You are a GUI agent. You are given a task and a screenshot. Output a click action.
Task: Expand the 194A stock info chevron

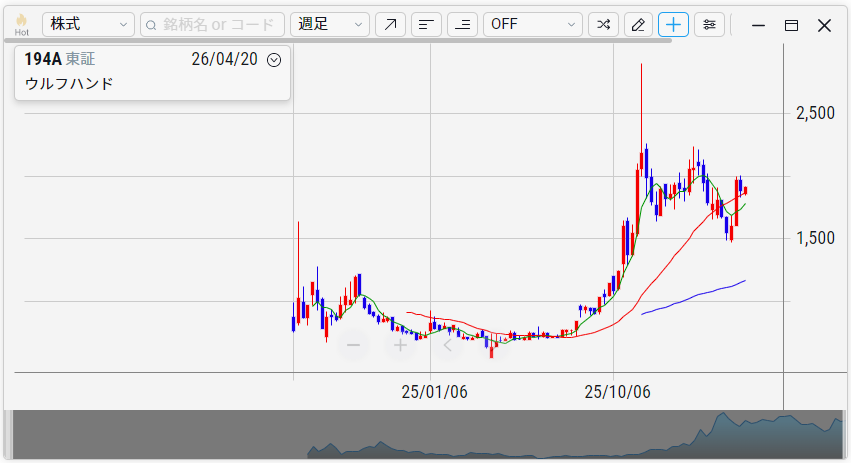(x=275, y=60)
